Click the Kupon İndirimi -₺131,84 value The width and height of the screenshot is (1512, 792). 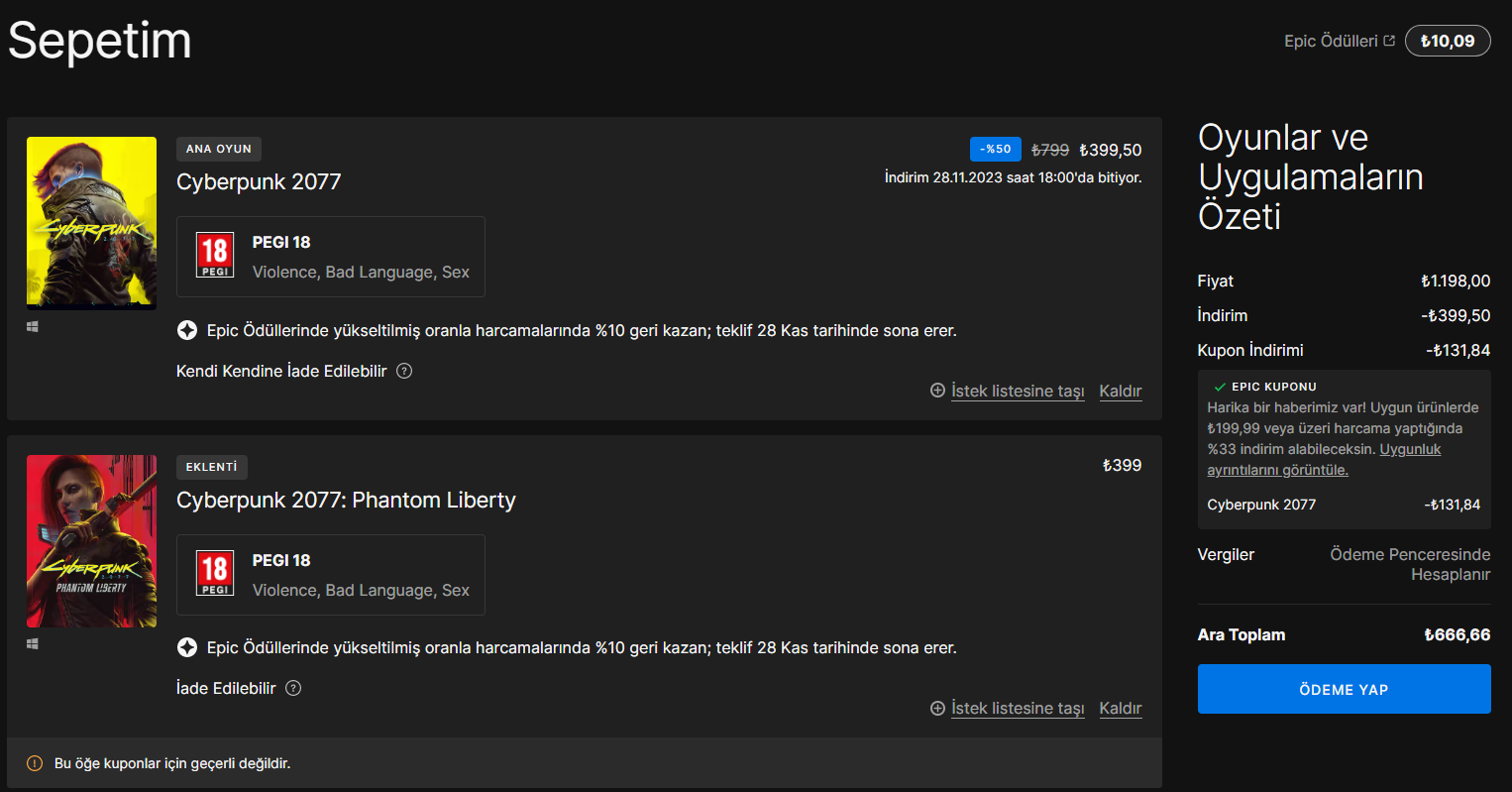[1458, 350]
